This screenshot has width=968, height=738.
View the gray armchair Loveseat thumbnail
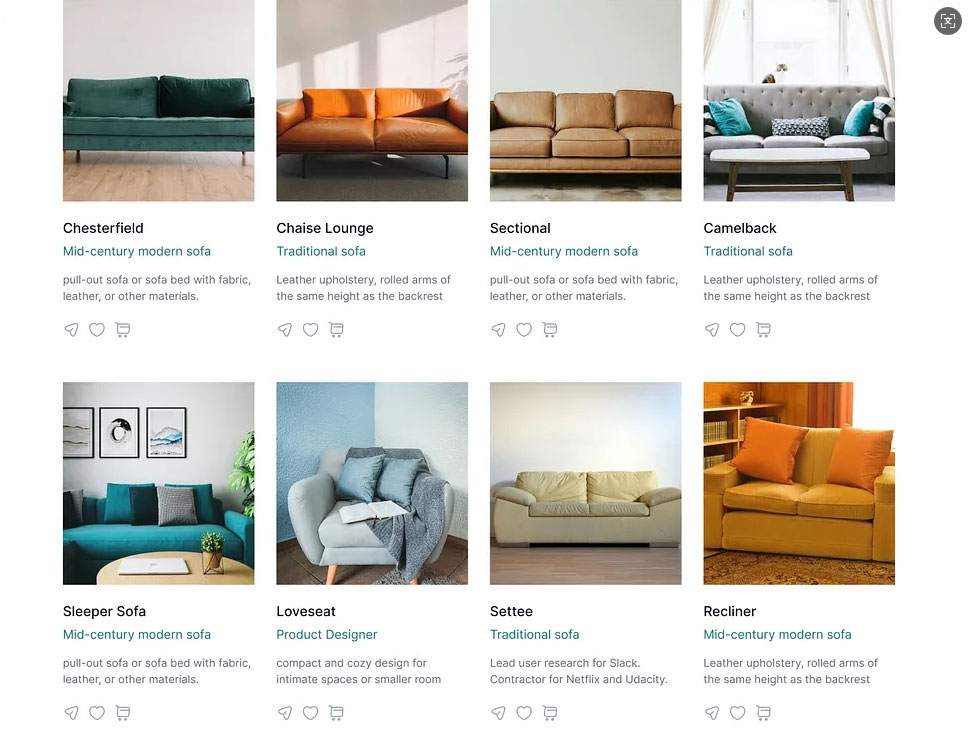[x=372, y=484]
